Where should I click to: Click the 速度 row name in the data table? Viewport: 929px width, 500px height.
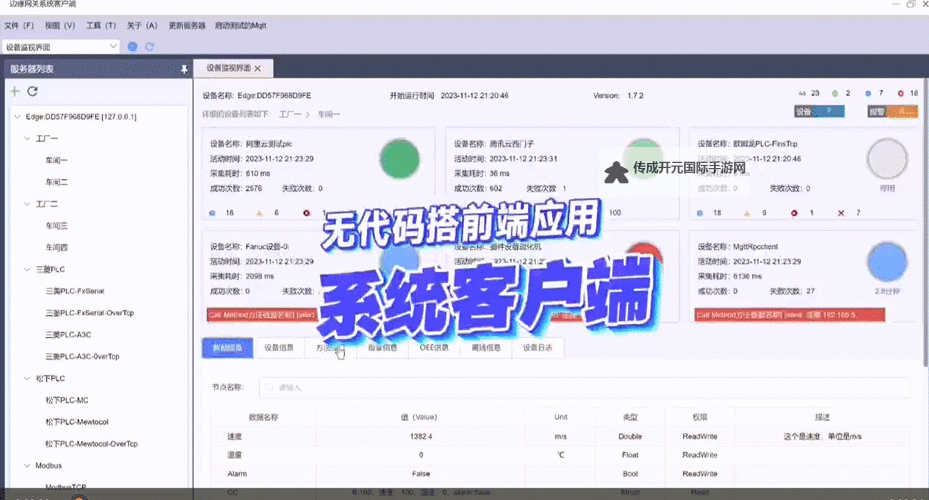[235, 437]
